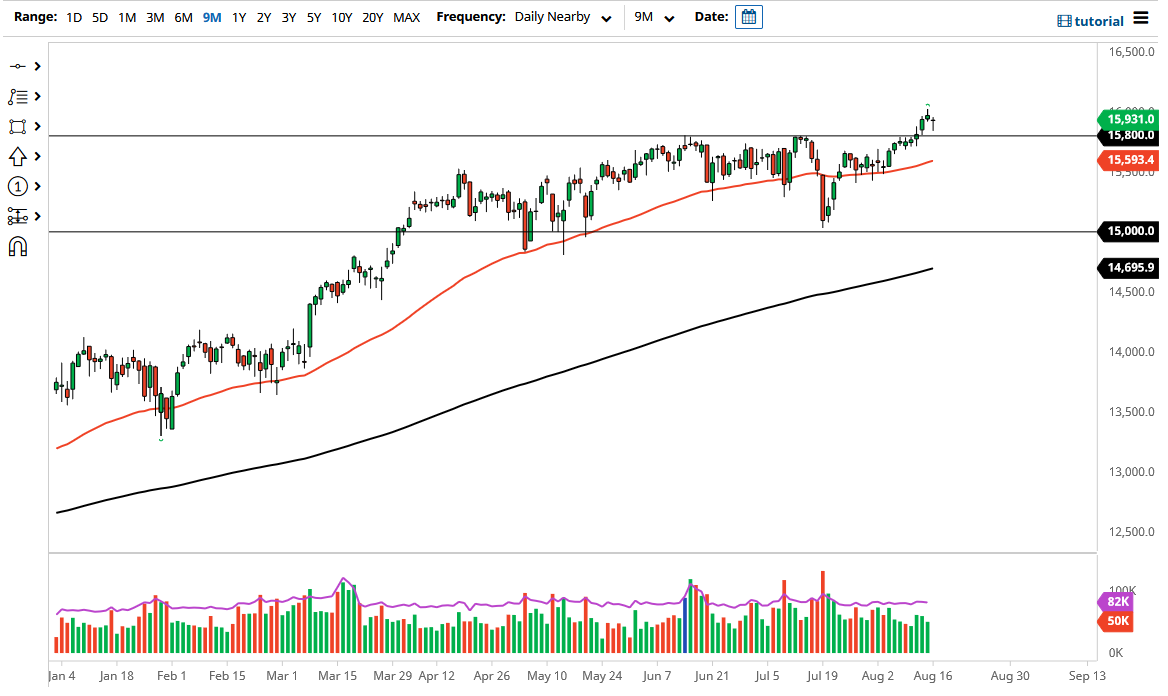
Task: Click the 16,500.0 price axis label
Action: (x=1132, y=52)
